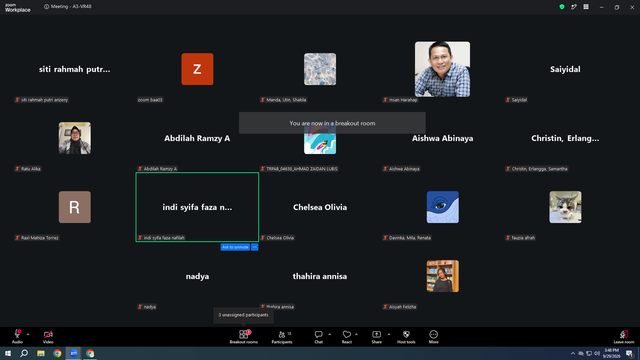The width and height of the screenshot is (640, 360).
Task: Click the "Christin, Erlang..." tile name
Action: click(x=565, y=138)
